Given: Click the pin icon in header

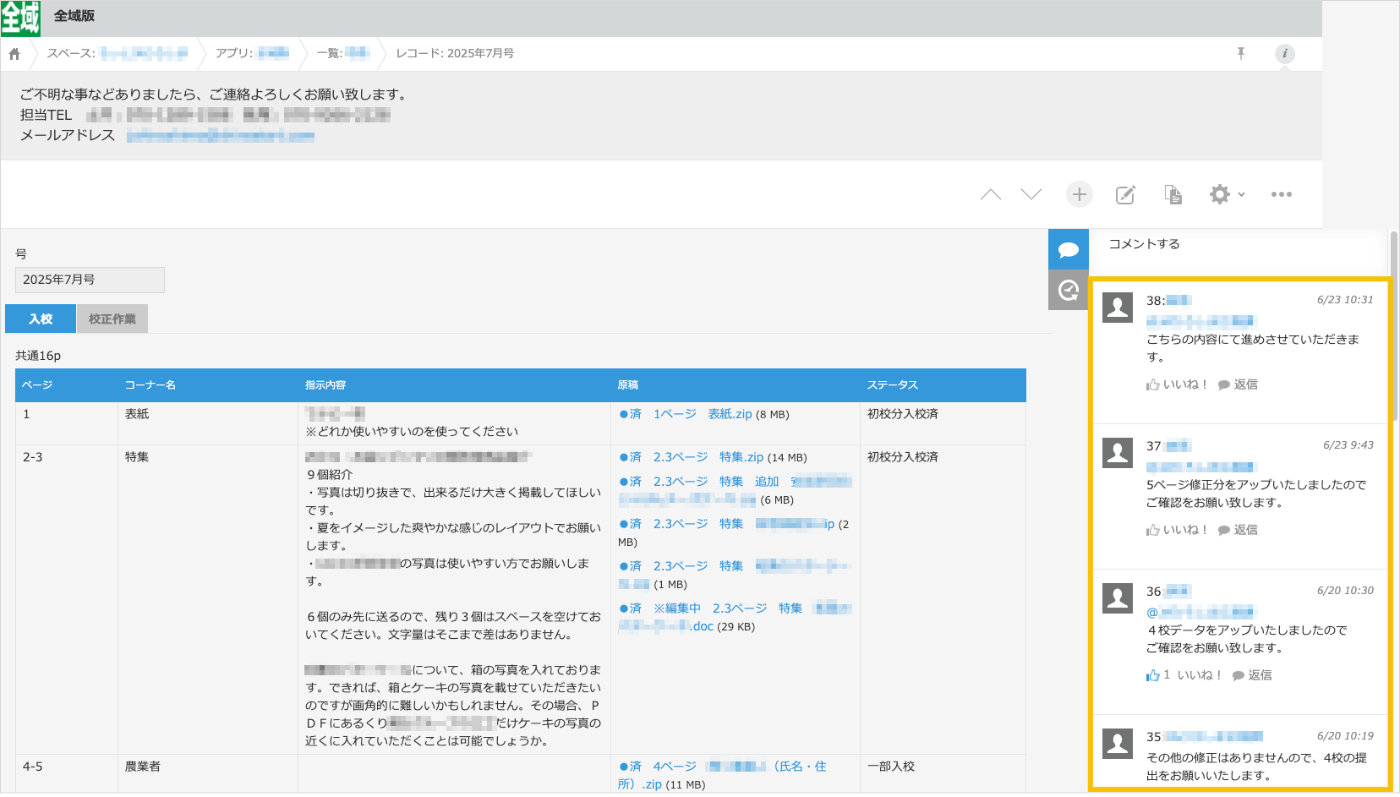Looking at the screenshot, I should 1241,54.
